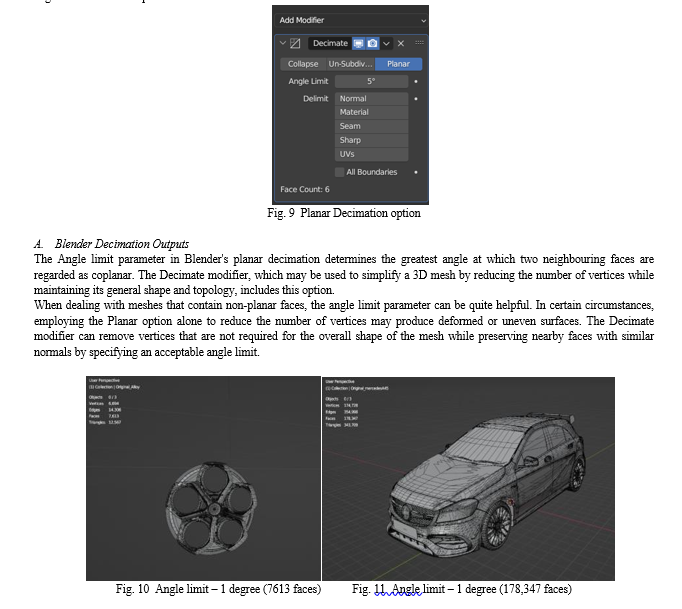Click the 'Angle Limit' label
Viewport: 682px width, 609px height.
pos(308,81)
